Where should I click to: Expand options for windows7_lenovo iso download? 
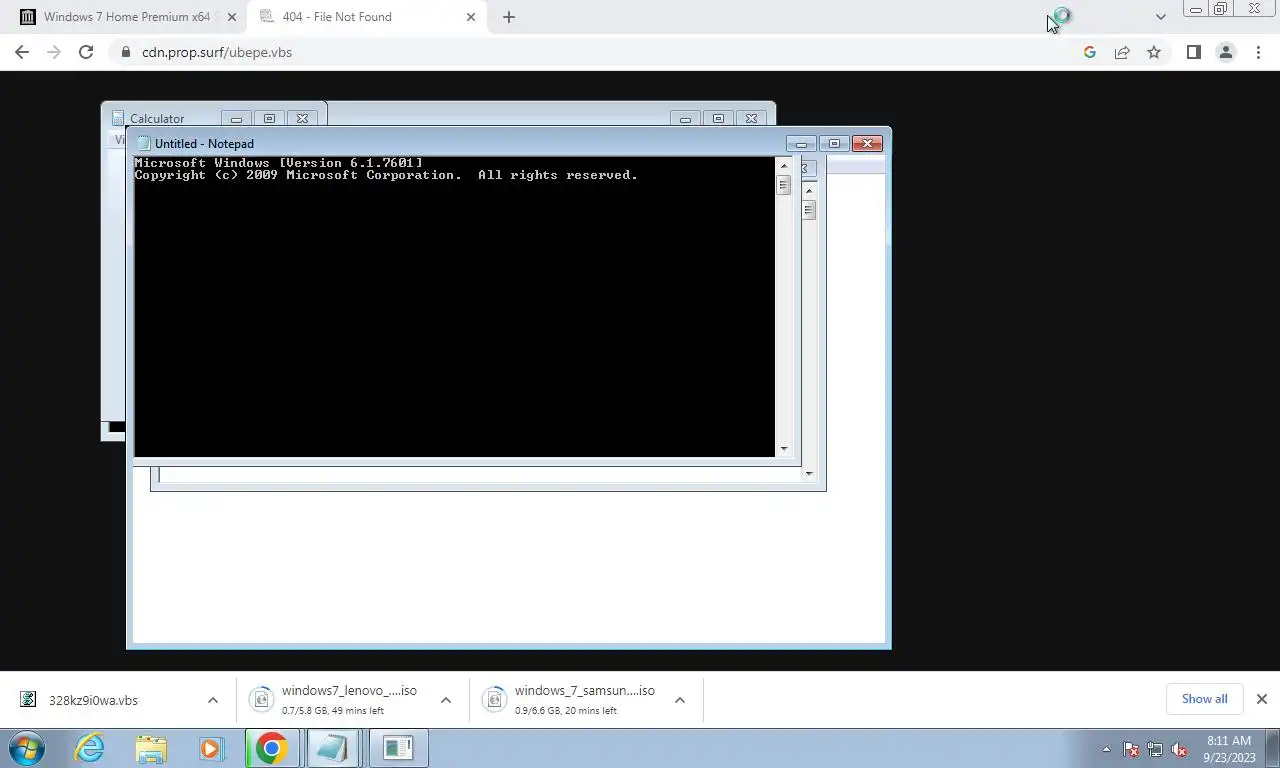pyautogui.click(x=446, y=700)
